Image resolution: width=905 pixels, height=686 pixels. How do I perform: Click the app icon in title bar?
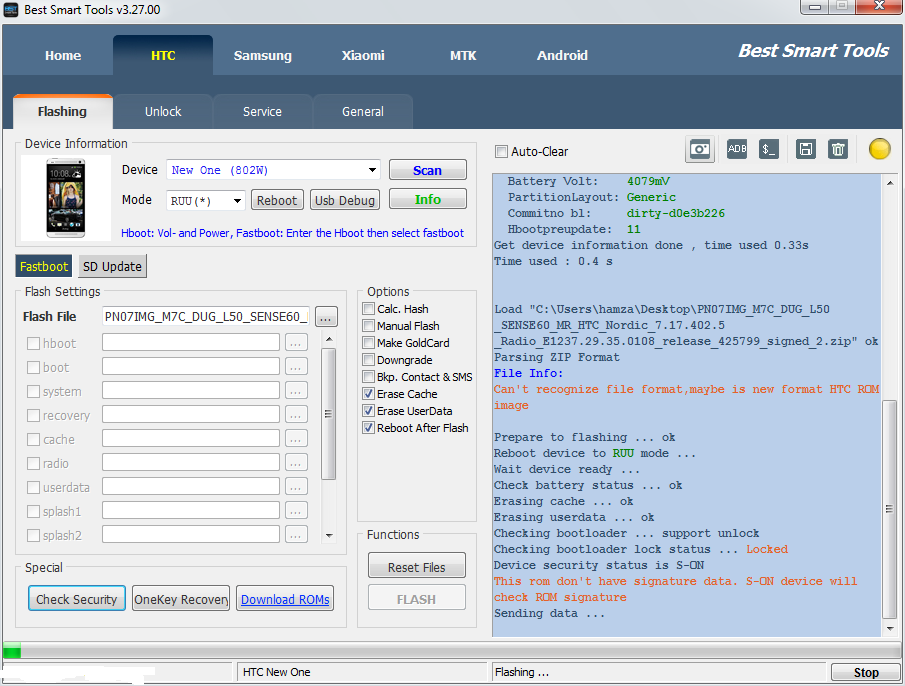10,9
